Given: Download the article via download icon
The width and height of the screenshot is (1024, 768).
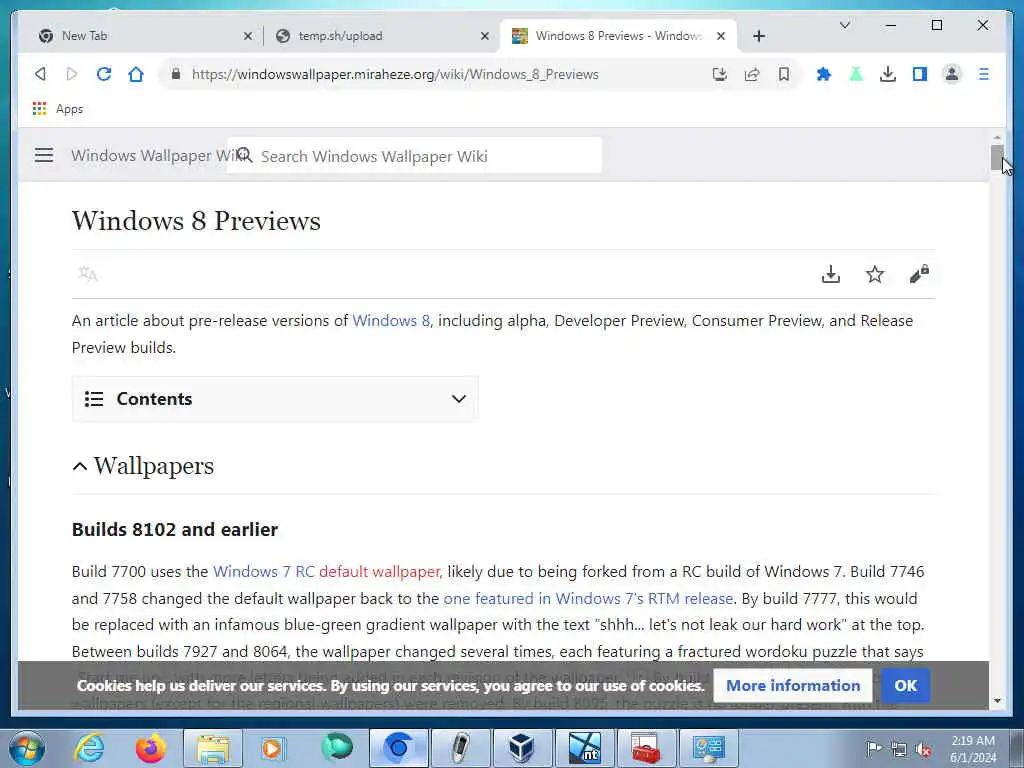Looking at the screenshot, I should tap(831, 274).
